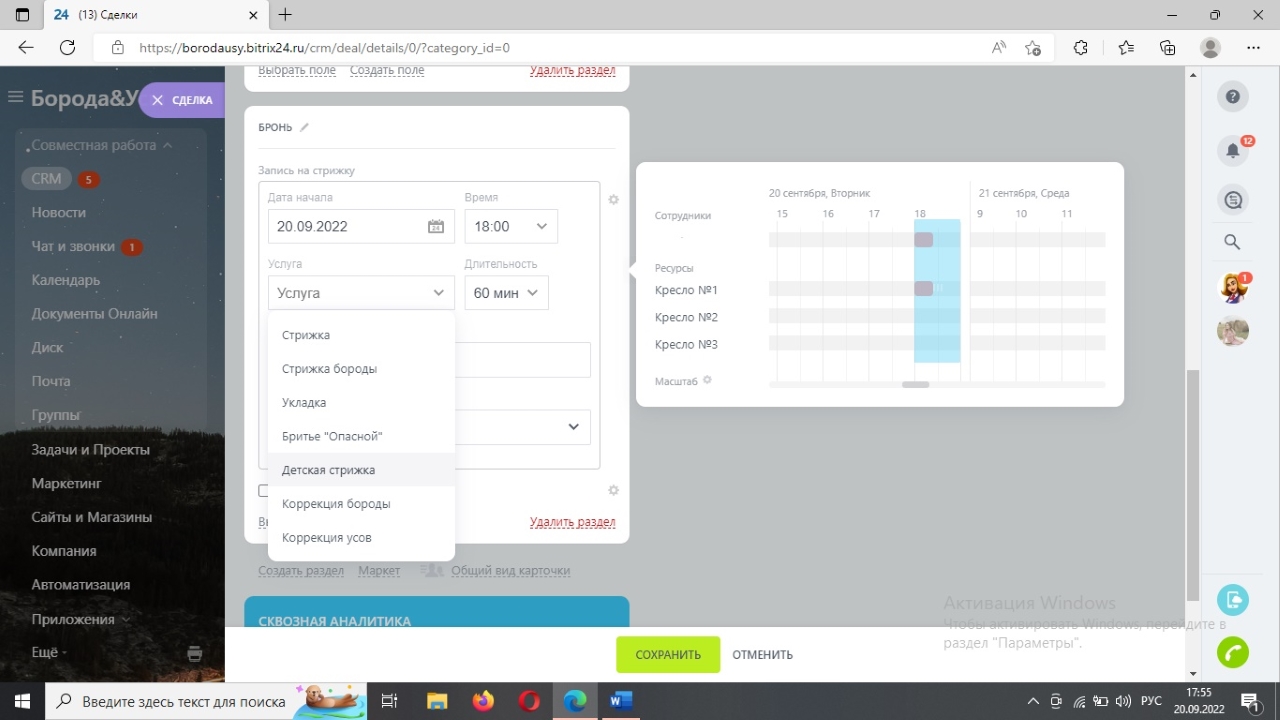Click the ОТМЕНИТЬ button

pyautogui.click(x=763, y=655)
